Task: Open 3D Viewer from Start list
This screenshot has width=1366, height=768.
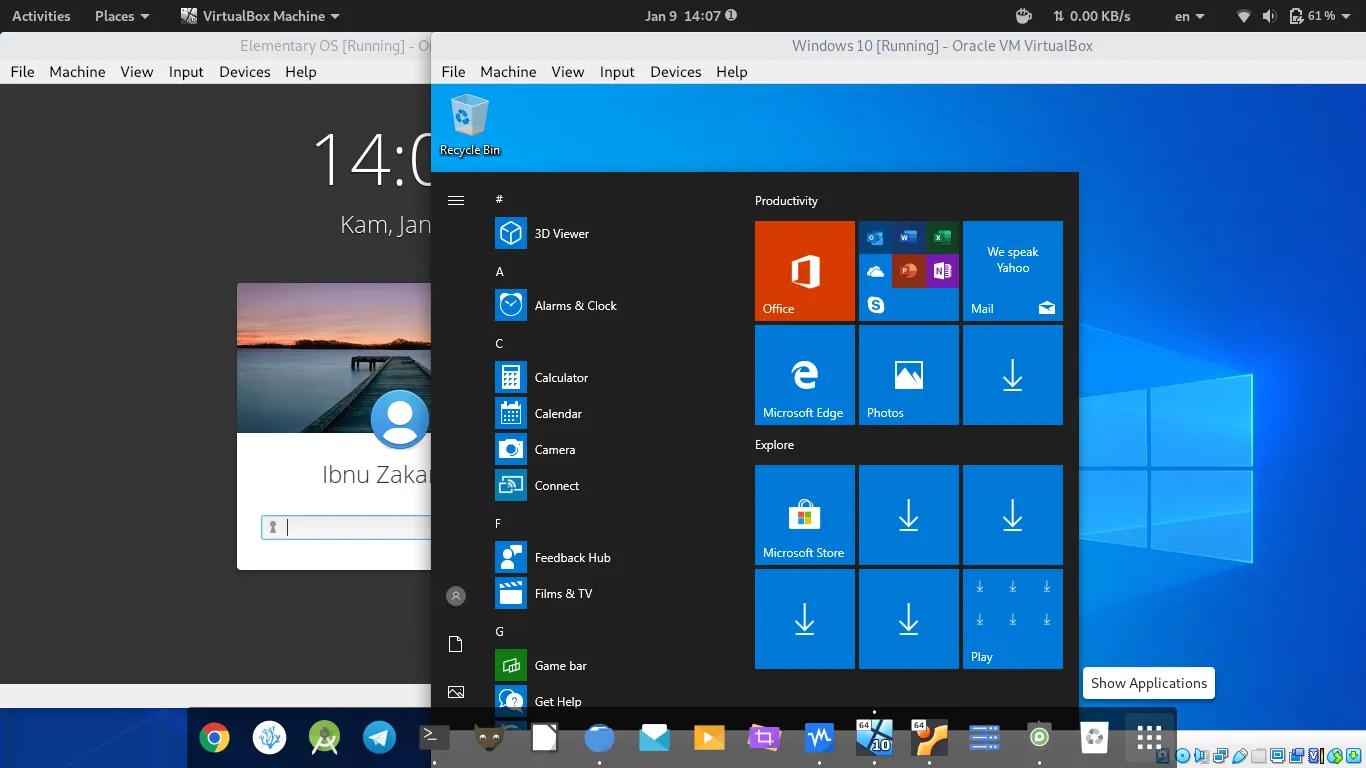Action: (x=562, y=233)
